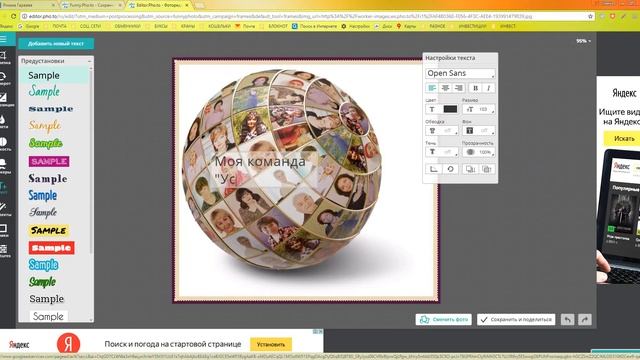The width and height of the screenshot is (640, 360).
Task: Select the magenta-background SAMPLE preset
Action: [x=49, y=161]
